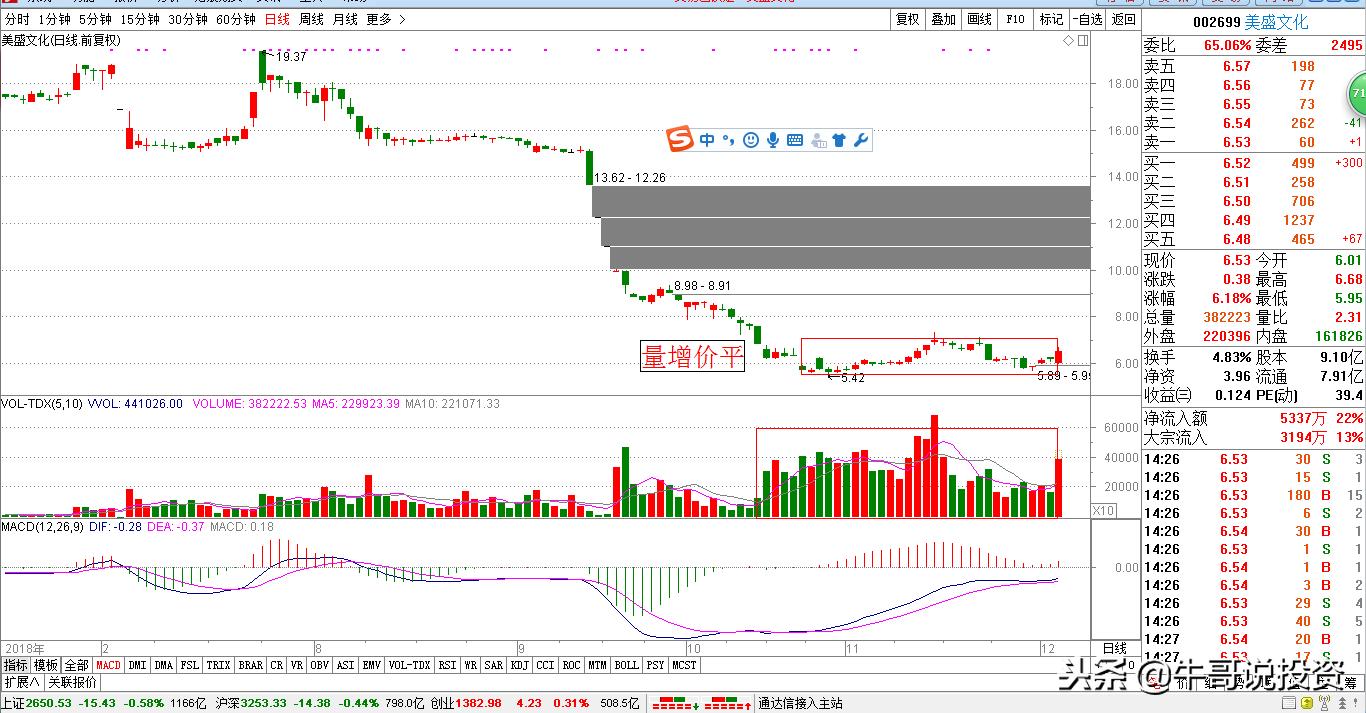Select the microphone voice input icon
Screen dimensions: 1366x713
773,140
